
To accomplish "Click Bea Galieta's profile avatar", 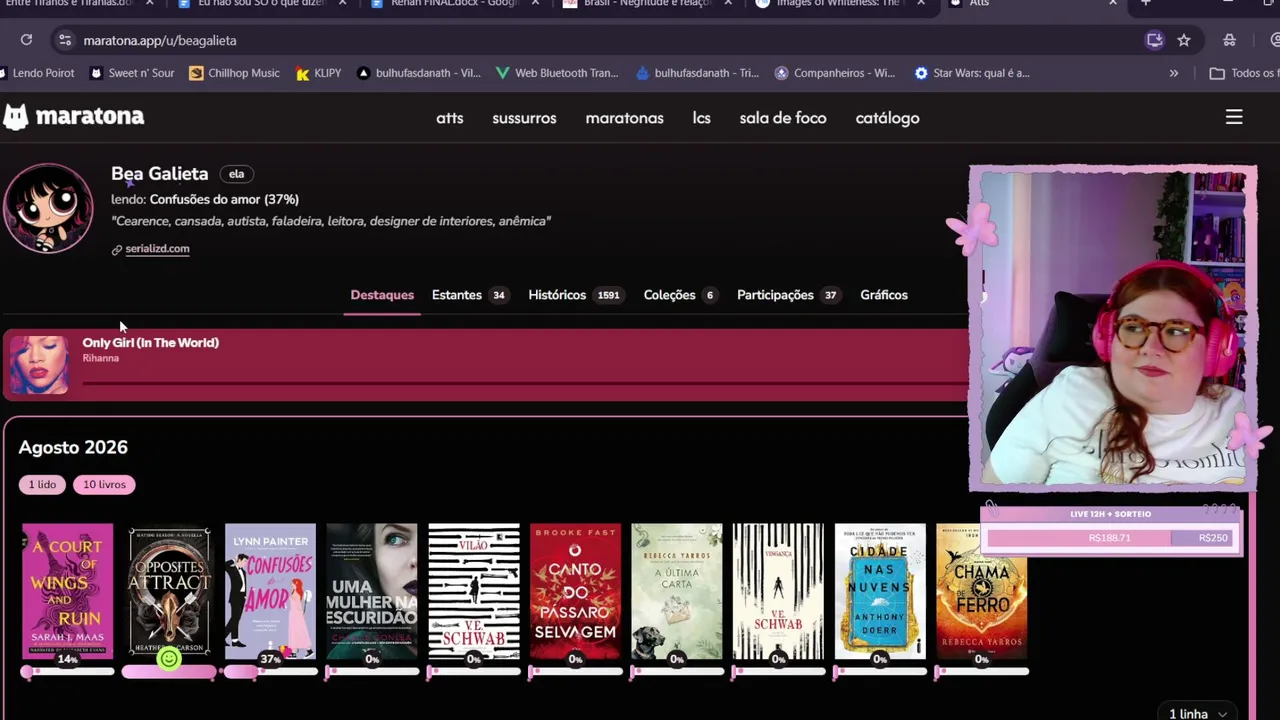I will coord(48,208).
